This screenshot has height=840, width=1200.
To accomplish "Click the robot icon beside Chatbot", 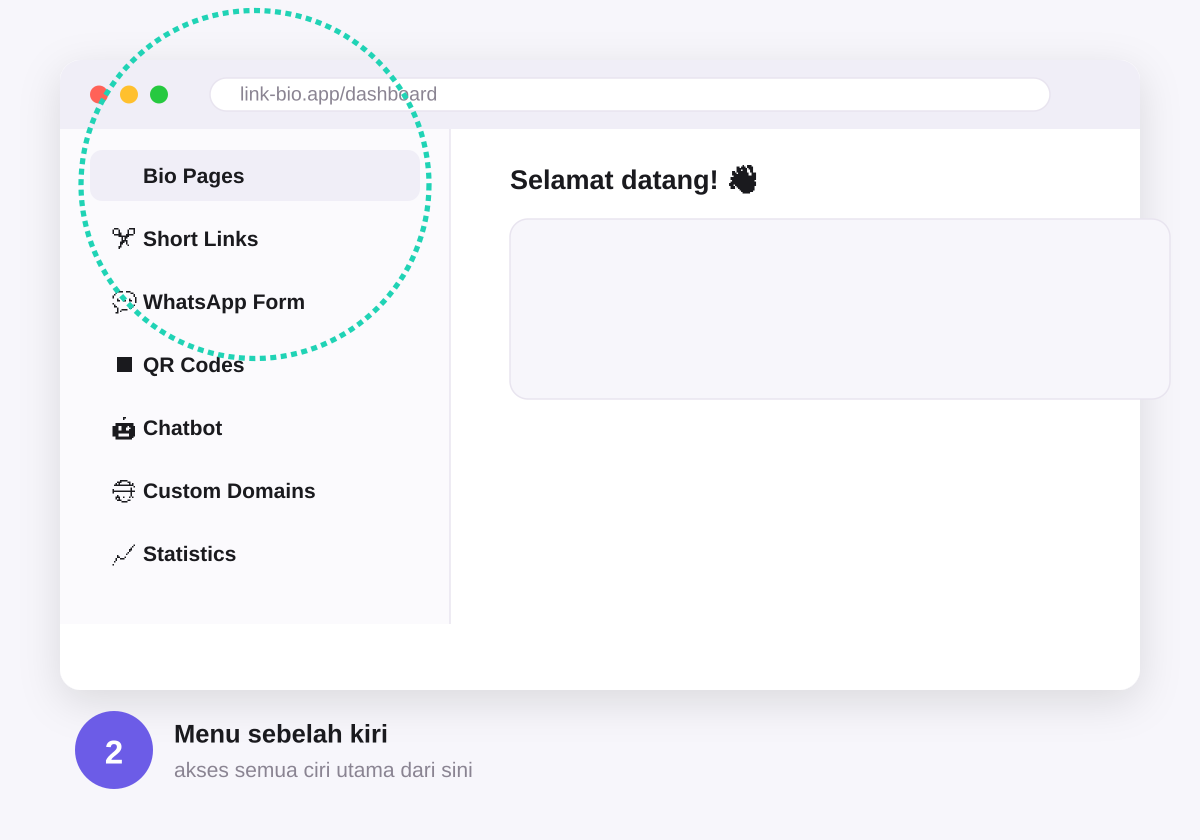I will [124, 428].
